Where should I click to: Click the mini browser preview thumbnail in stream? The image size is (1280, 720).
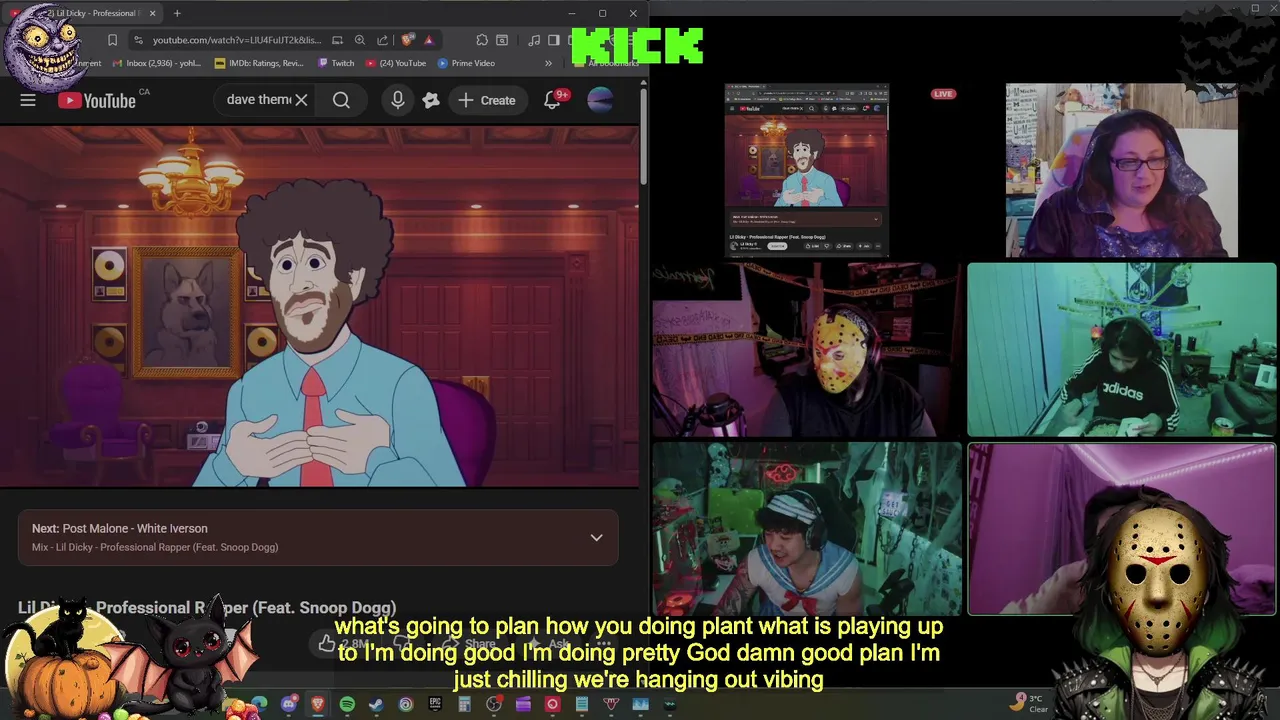pyautogui.click(x=806, y=170)
